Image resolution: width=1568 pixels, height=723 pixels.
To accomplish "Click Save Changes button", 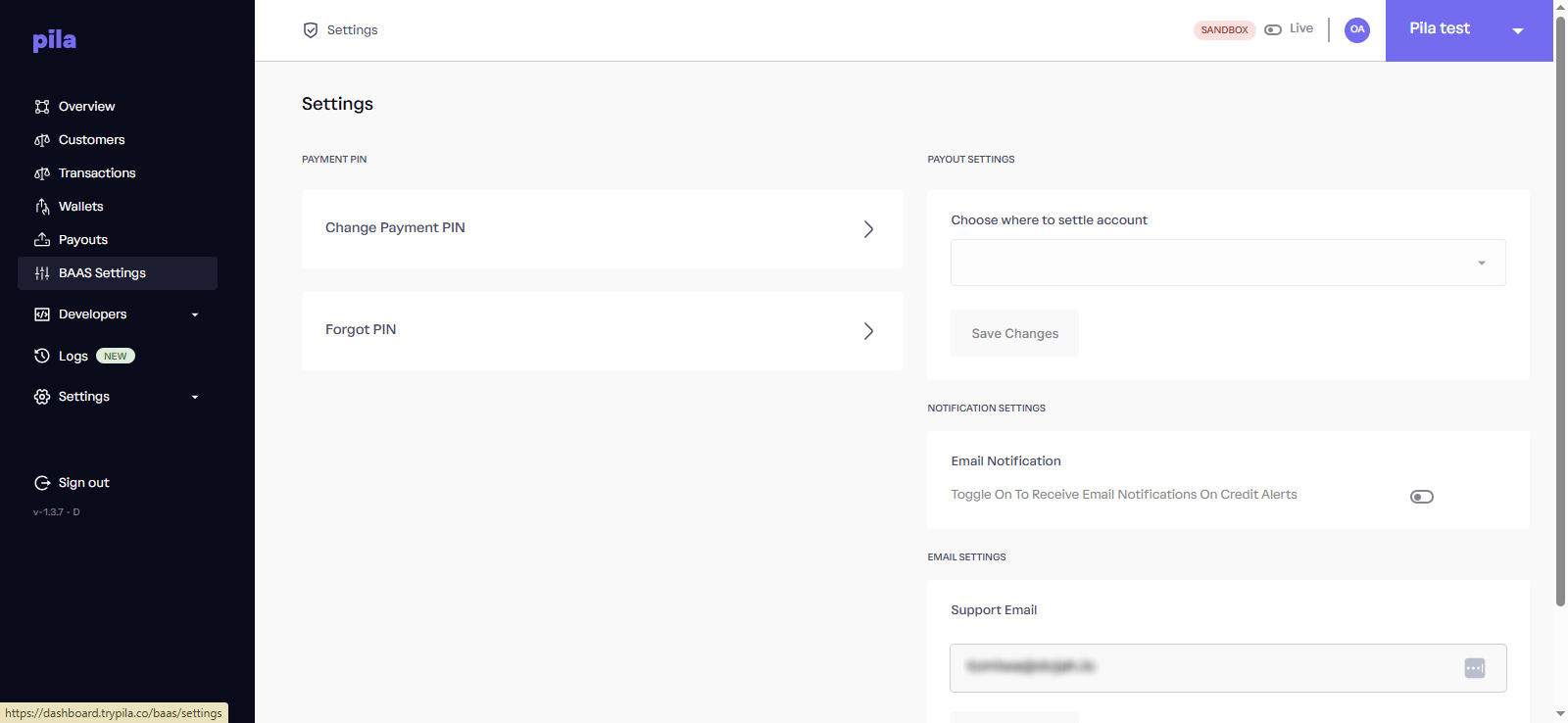I will tap(1014, 333).
